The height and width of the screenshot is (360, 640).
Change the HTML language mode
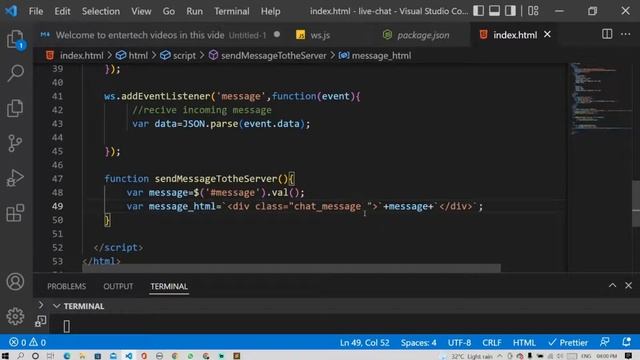[x=524, y=342]
